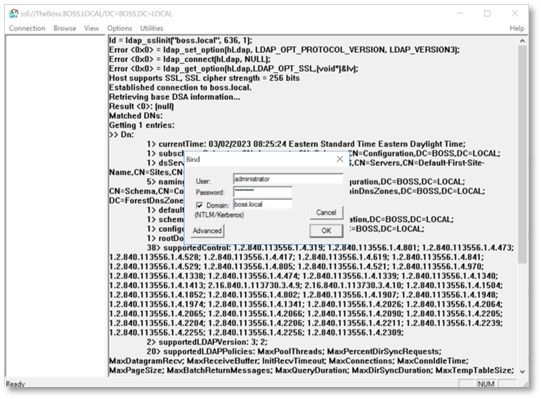This screenshot has height=399, width=541.
Task: Click the Domain text field
Action: 263,204
